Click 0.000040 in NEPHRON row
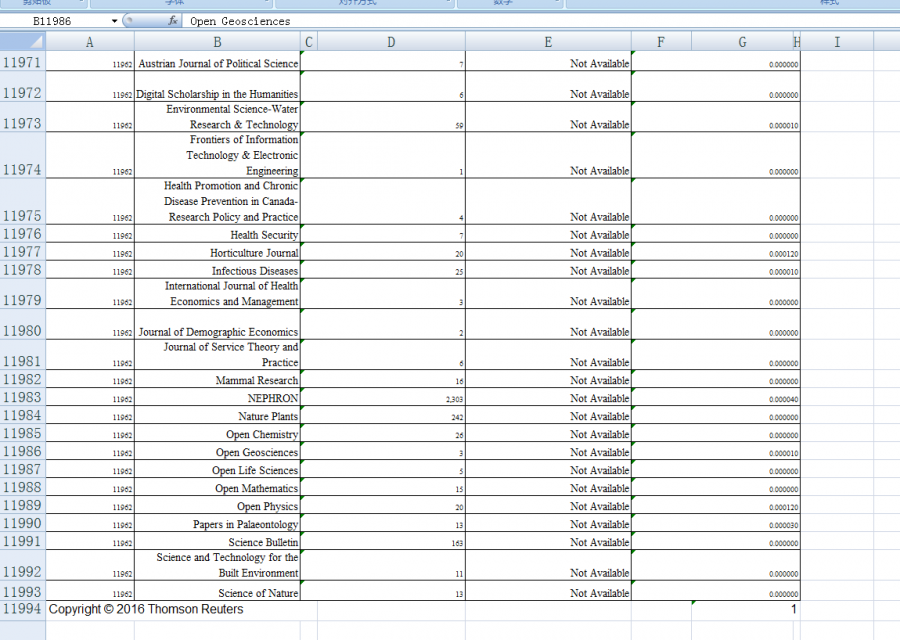Screen dimensions: 900x640 tap(783, 399)
